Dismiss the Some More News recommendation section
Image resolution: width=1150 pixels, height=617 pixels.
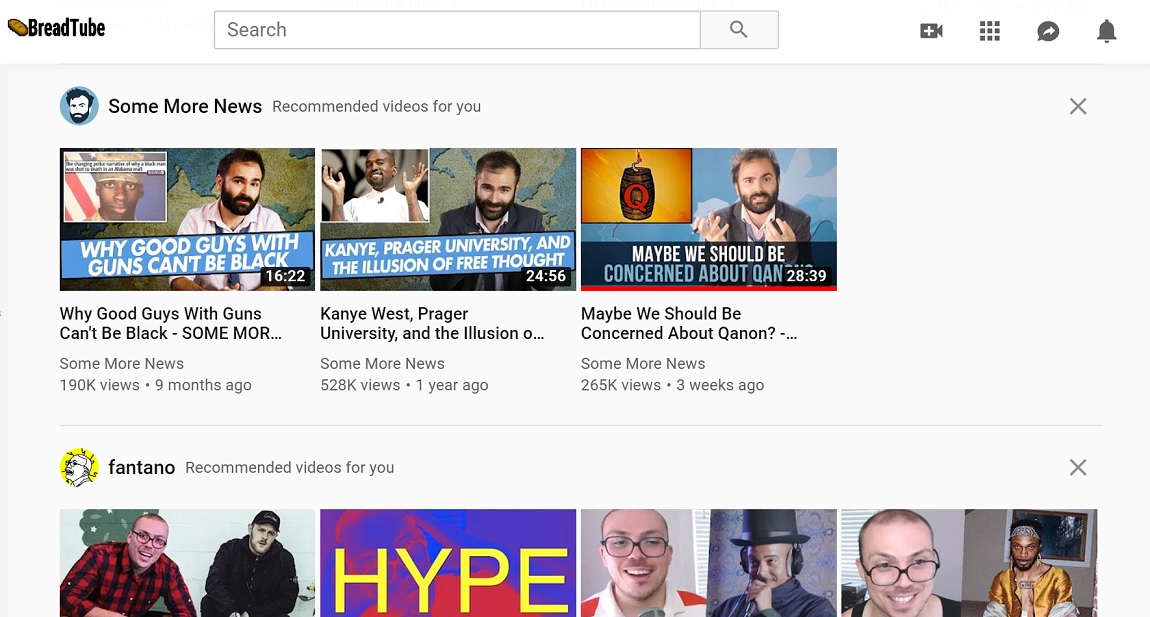point(1077,106)
